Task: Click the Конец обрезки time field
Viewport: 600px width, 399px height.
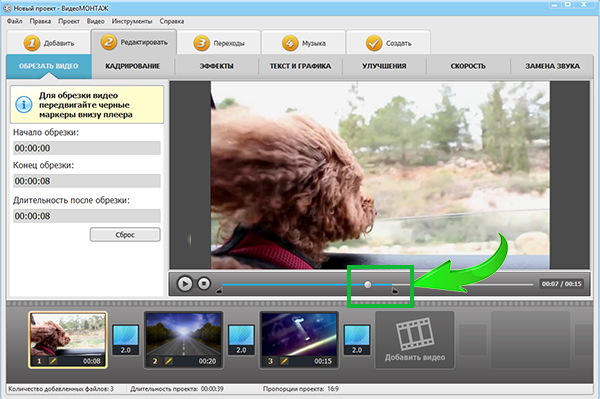Action: (87, 181)
